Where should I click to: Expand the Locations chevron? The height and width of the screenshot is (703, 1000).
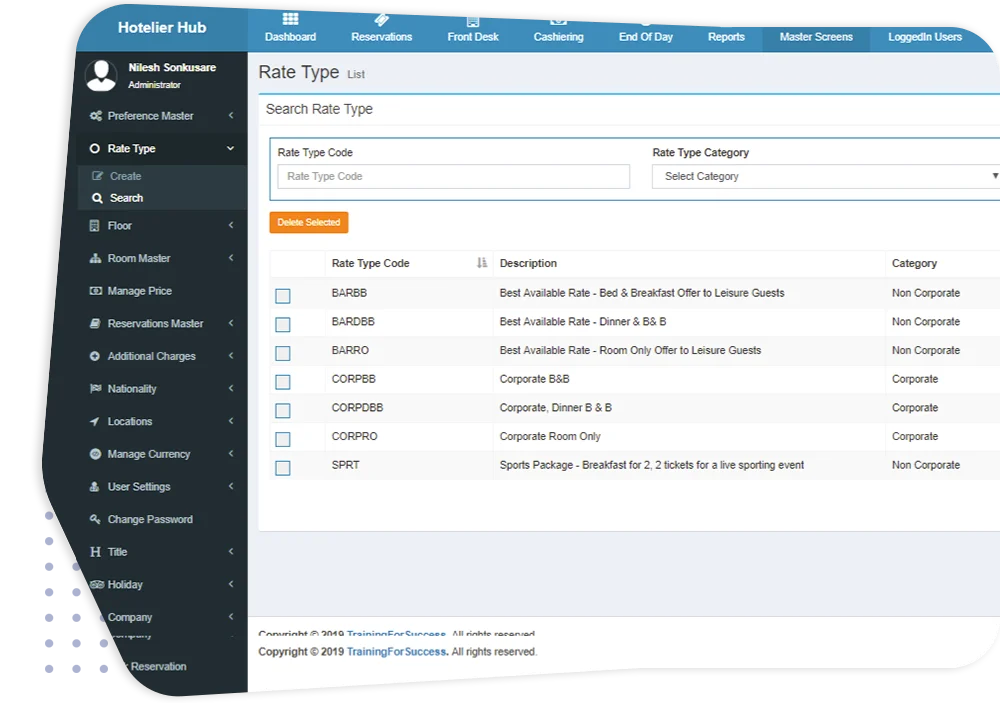pos(231,421)
